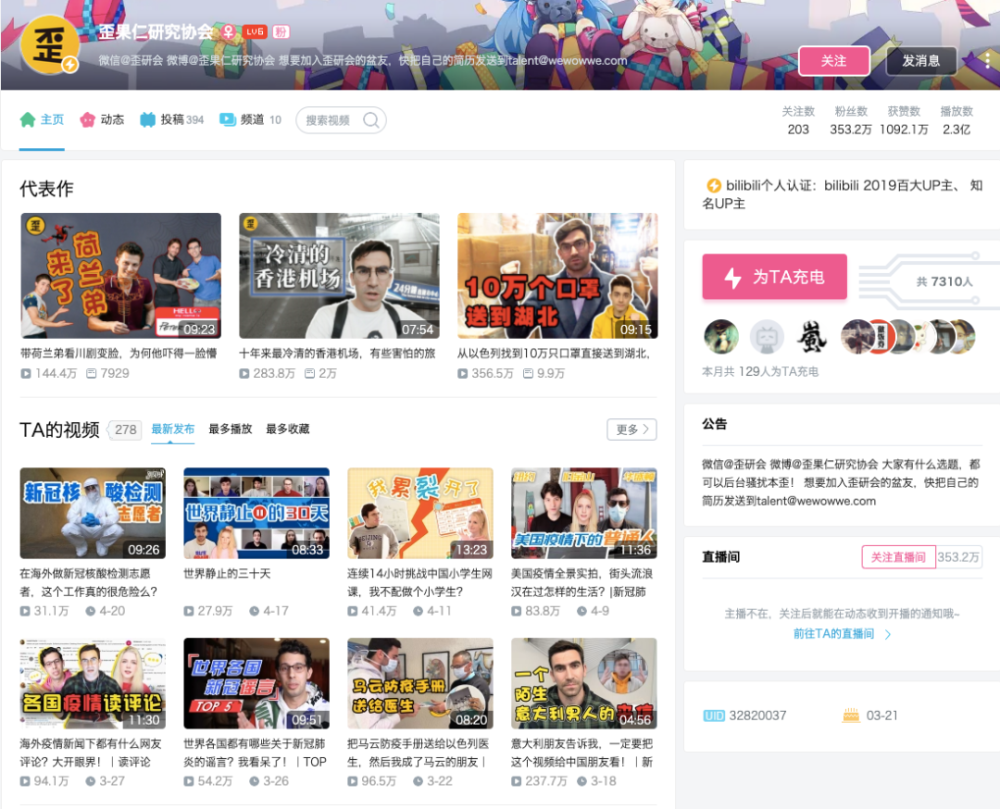The height and width of the screenshot is (809, 1000).
Task: Click the magnifier search icon
Action: click(x=371, y=120)
